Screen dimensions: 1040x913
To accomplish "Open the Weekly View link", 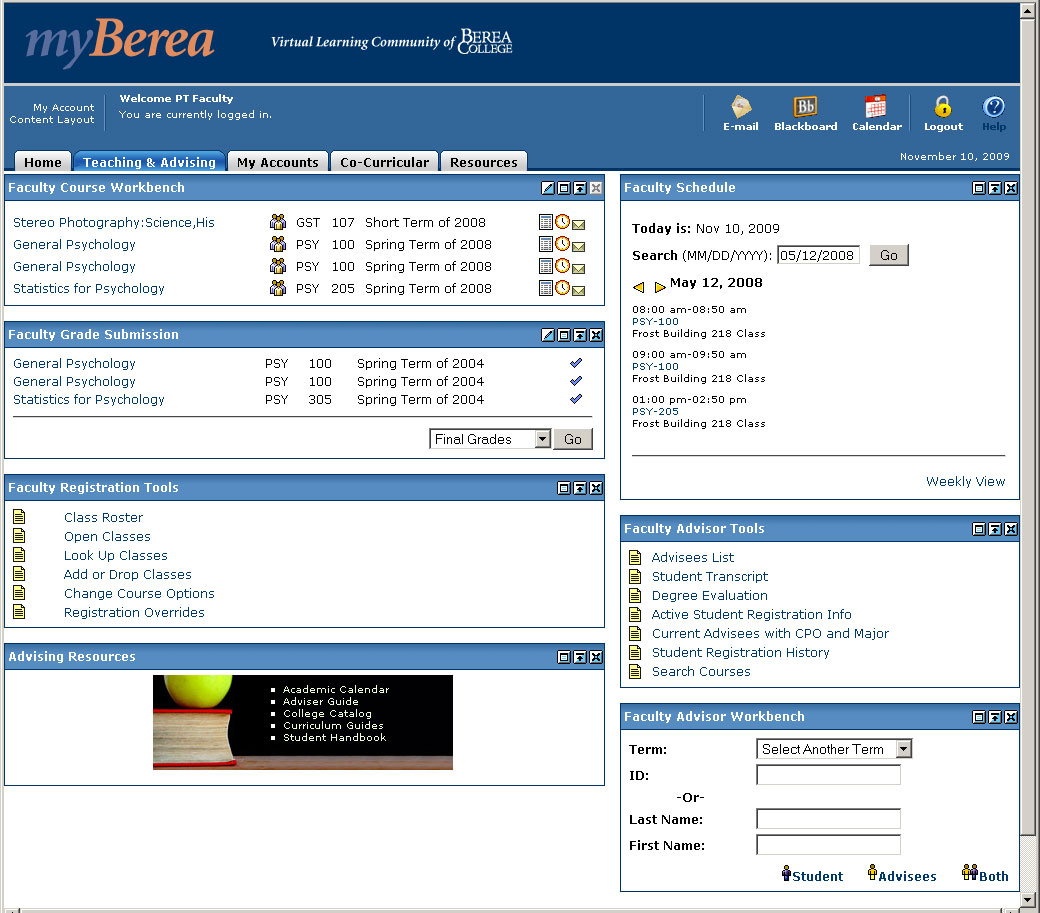I will (965, 481).
